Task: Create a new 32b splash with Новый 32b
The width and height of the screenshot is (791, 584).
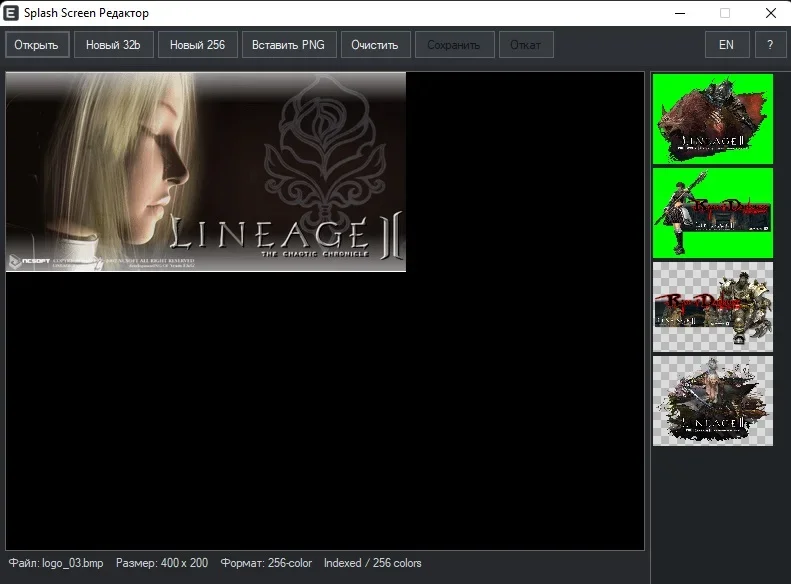Action: tap(114, 45)
